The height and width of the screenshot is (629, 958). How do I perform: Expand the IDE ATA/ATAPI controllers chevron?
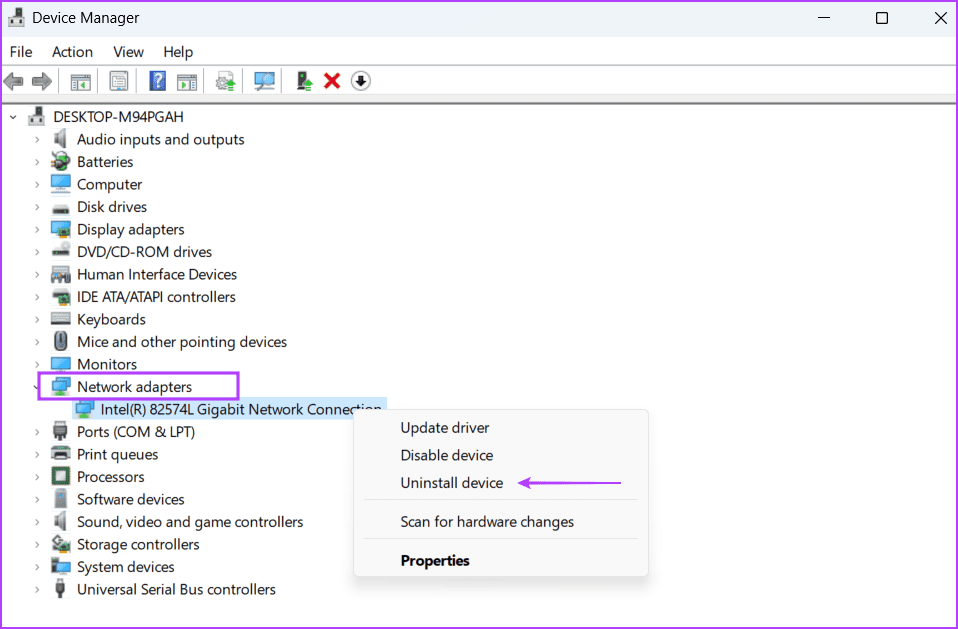37,297
